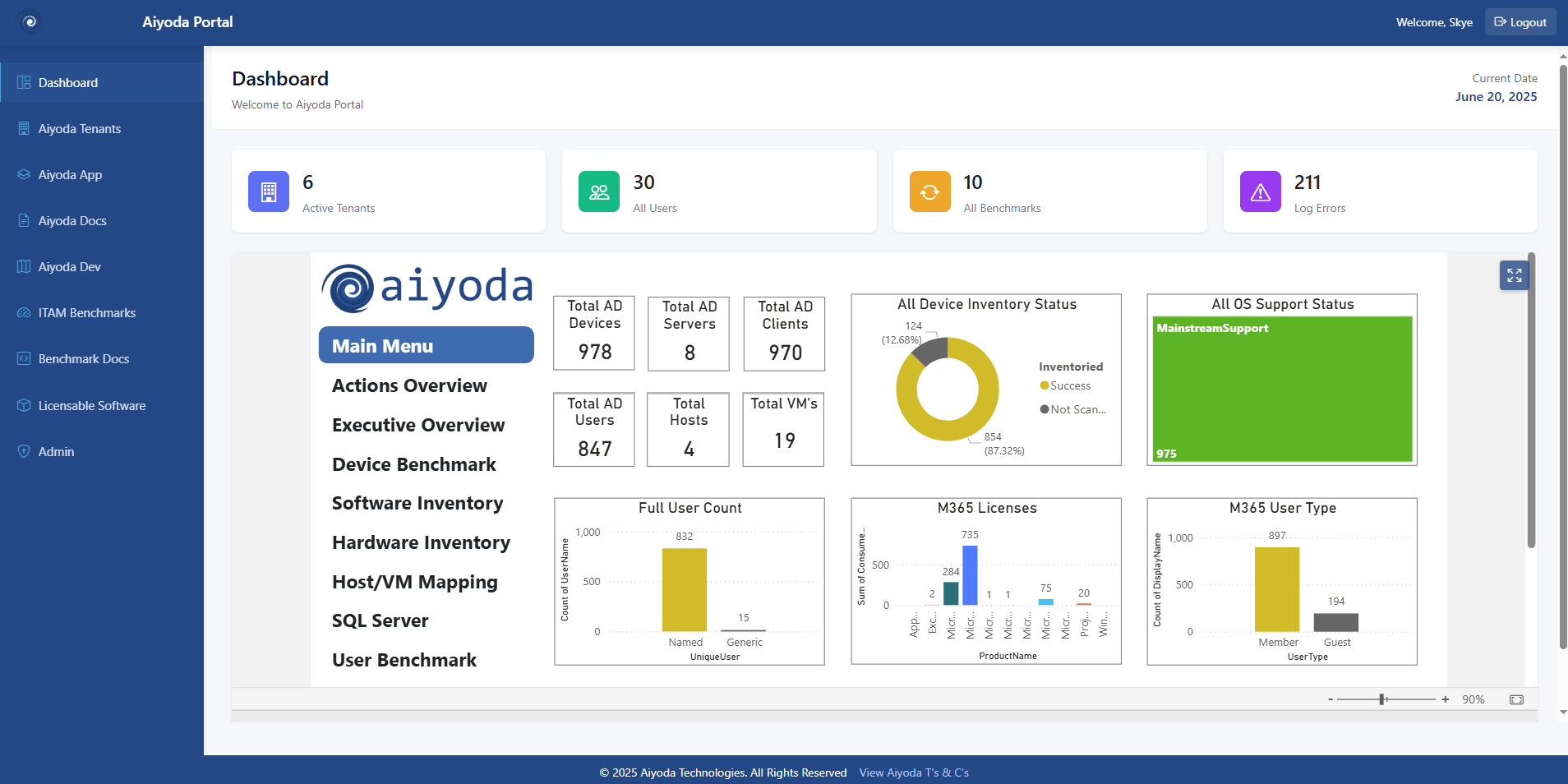Screen dimensions: 1568x784
Task: Click the Active Tenants building icon
Action: pyautogui.click(x=268, y=191)
